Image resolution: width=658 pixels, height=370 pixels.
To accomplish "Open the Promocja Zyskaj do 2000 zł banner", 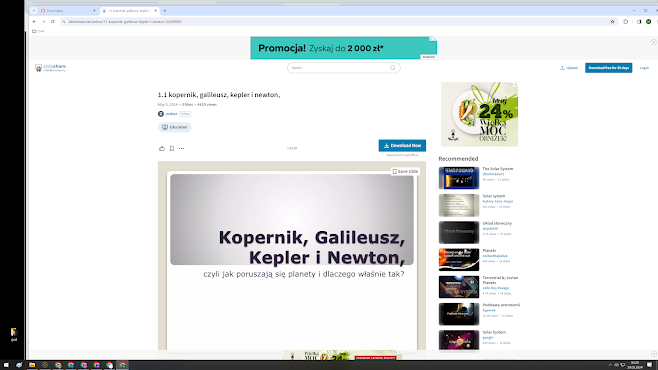I will (344, 48).
